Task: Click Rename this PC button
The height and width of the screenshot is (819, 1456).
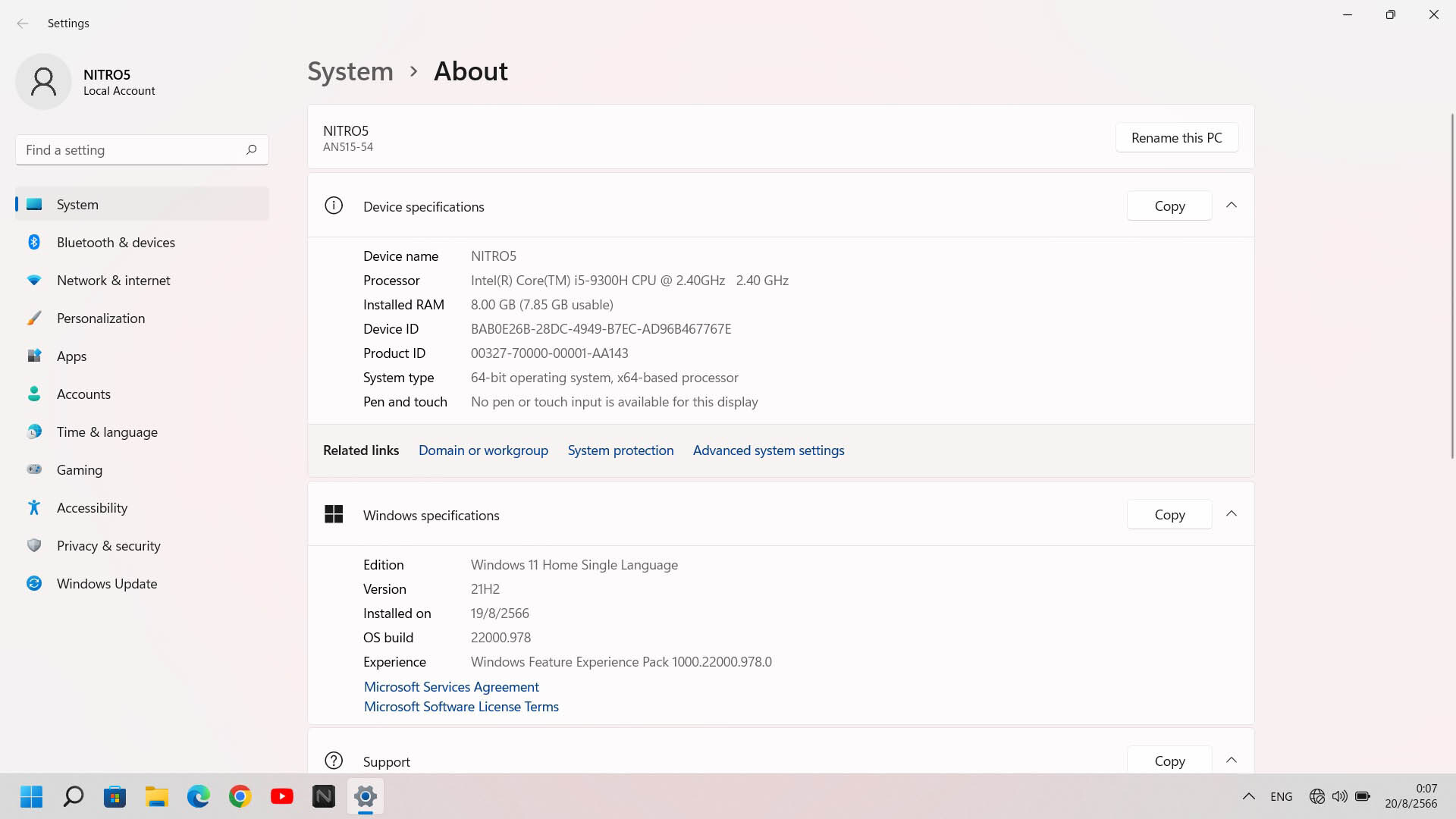Action: (x=1176, y=137)
